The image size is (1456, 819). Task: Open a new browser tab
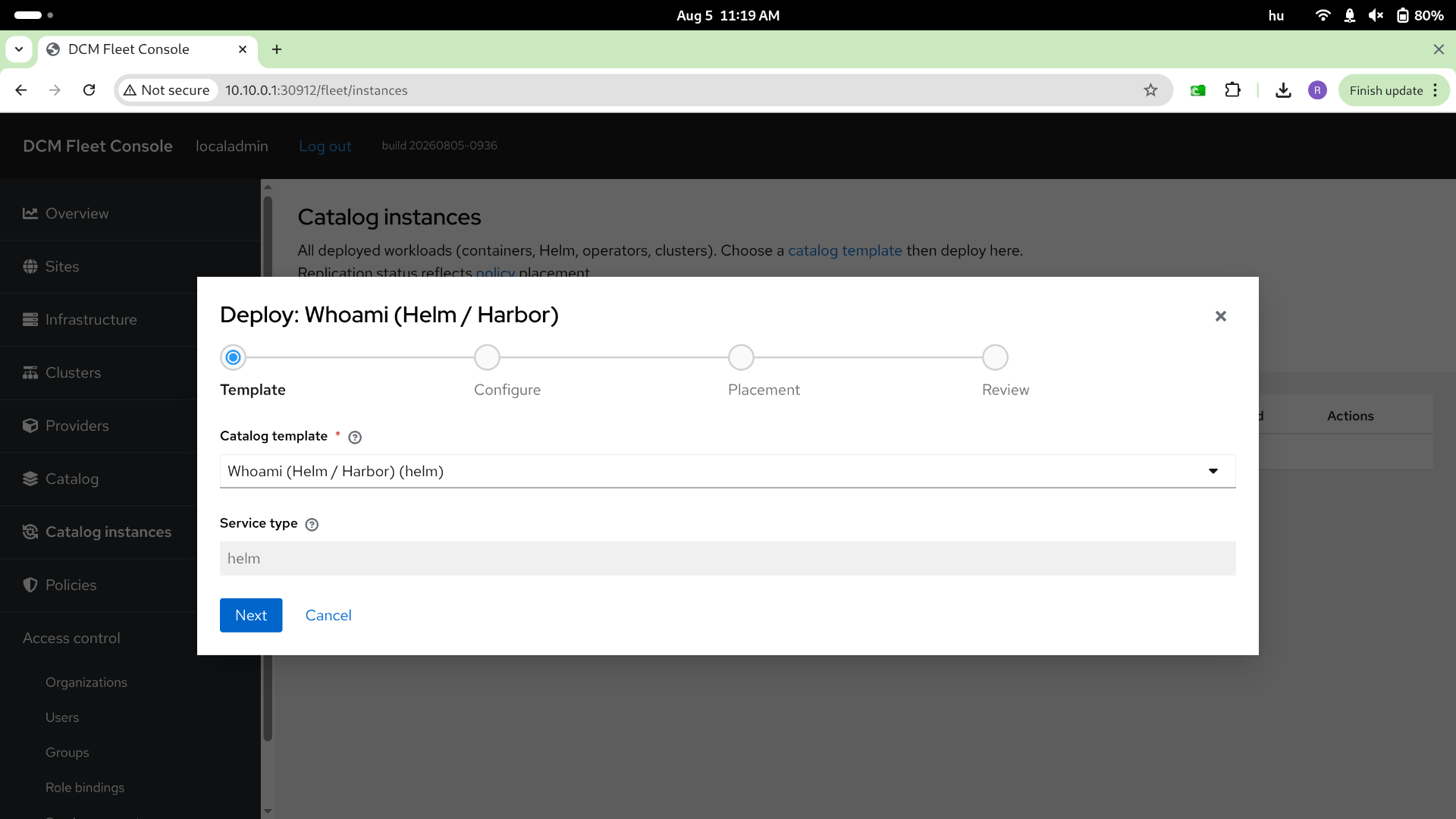[x=277, y=49]
